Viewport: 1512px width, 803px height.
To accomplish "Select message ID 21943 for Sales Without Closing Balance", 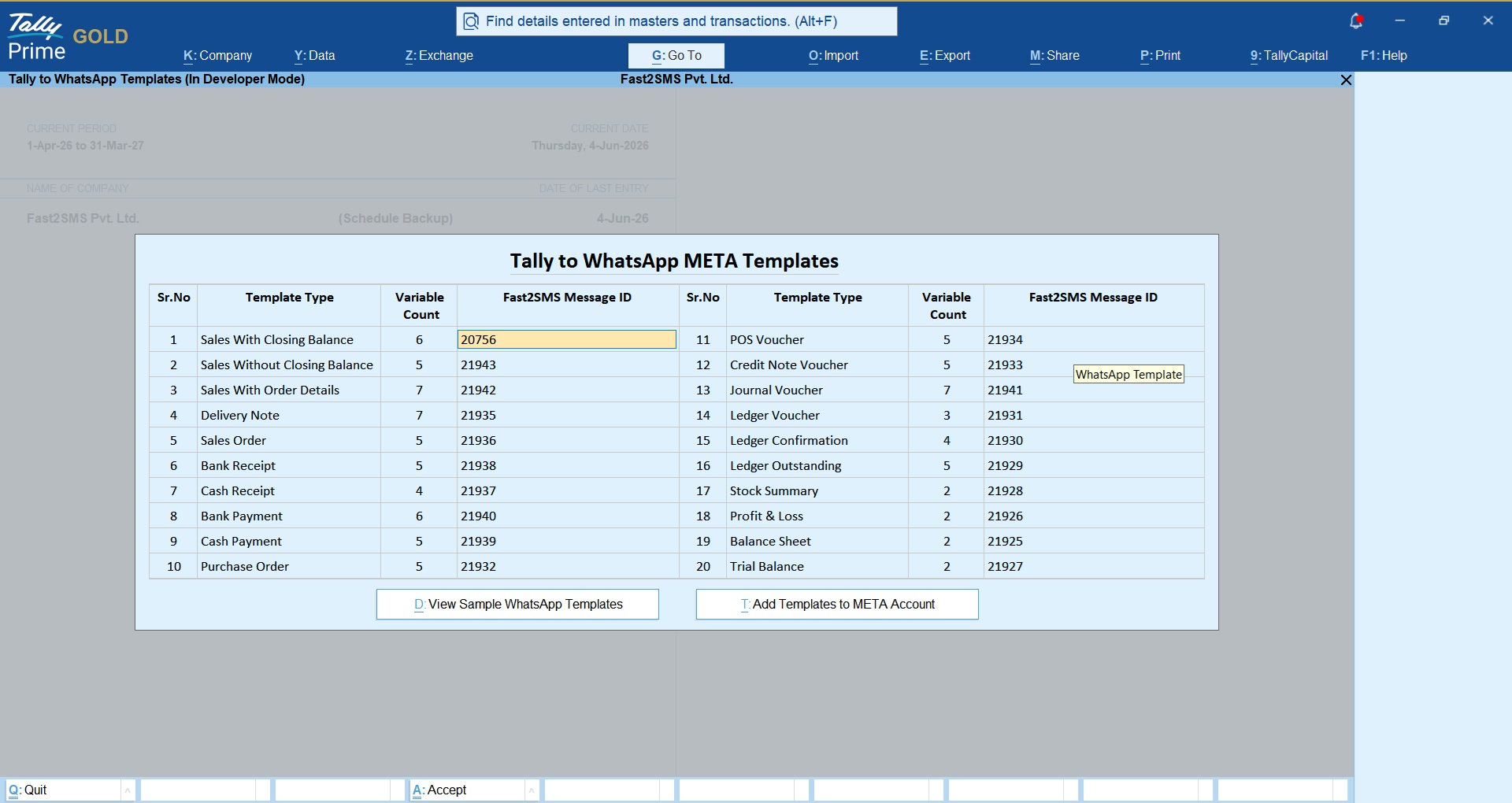I will 567,364.
